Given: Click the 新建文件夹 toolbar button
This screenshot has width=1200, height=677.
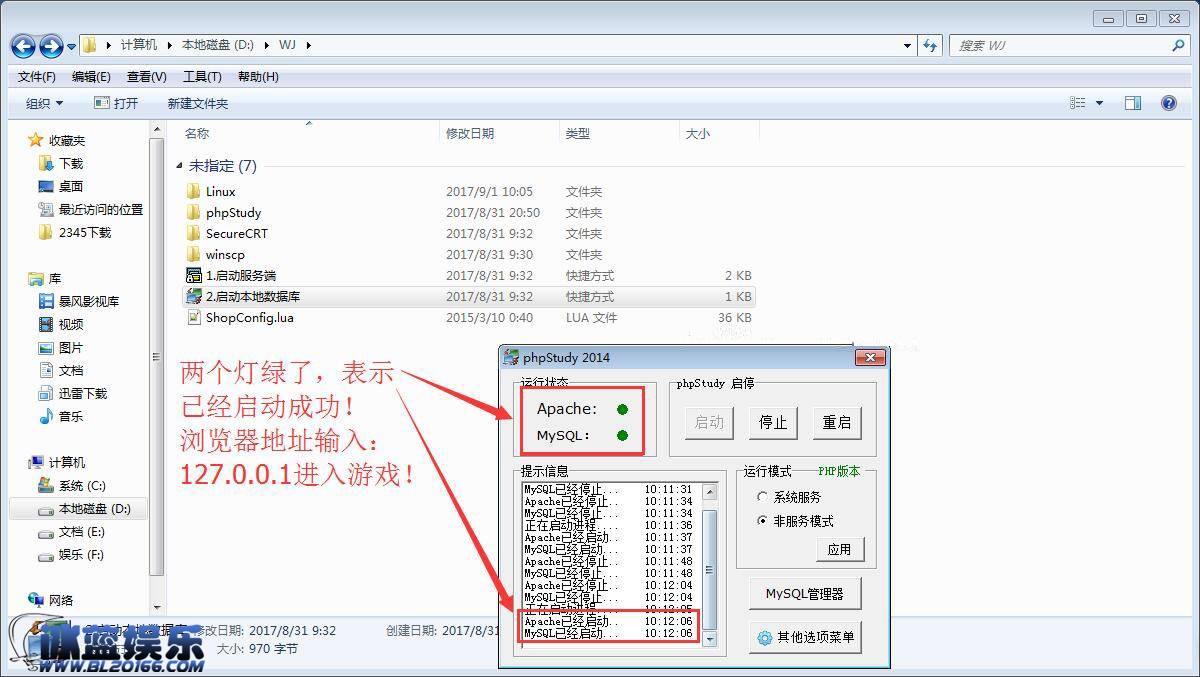Looking at the screenshot, I should pos(198,103).
